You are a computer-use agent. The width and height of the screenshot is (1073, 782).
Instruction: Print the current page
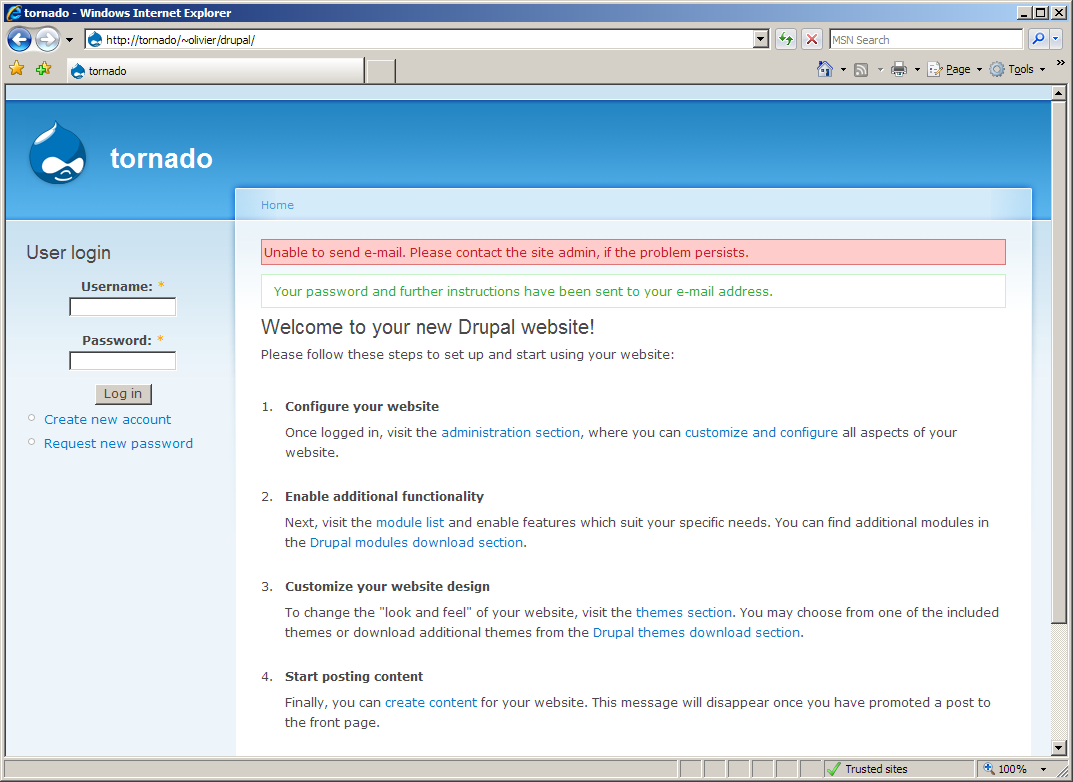[899, 68]
